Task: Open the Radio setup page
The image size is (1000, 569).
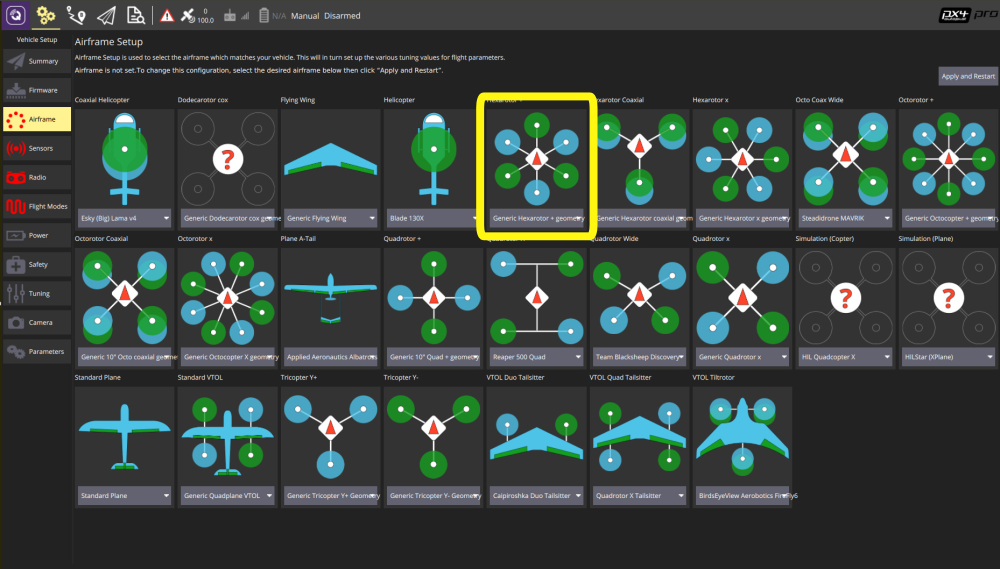Action: (x=37, y=177)
